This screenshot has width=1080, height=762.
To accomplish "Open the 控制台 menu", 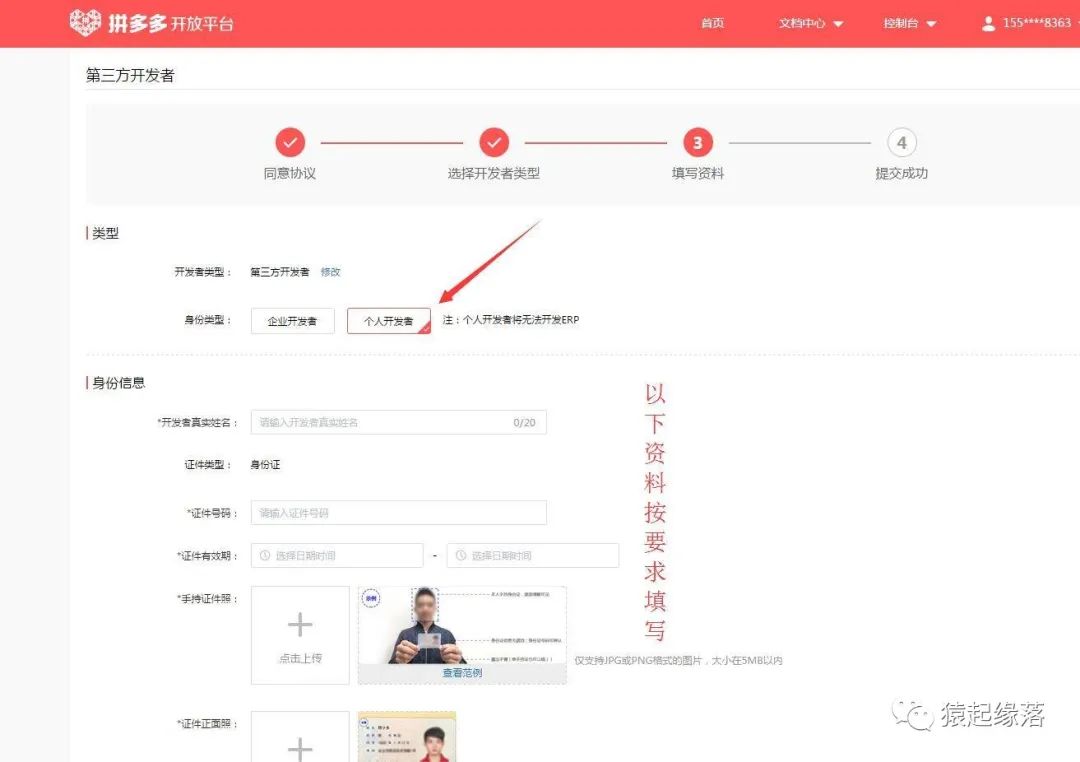I will pyautogui.click(x=901, y=23).
